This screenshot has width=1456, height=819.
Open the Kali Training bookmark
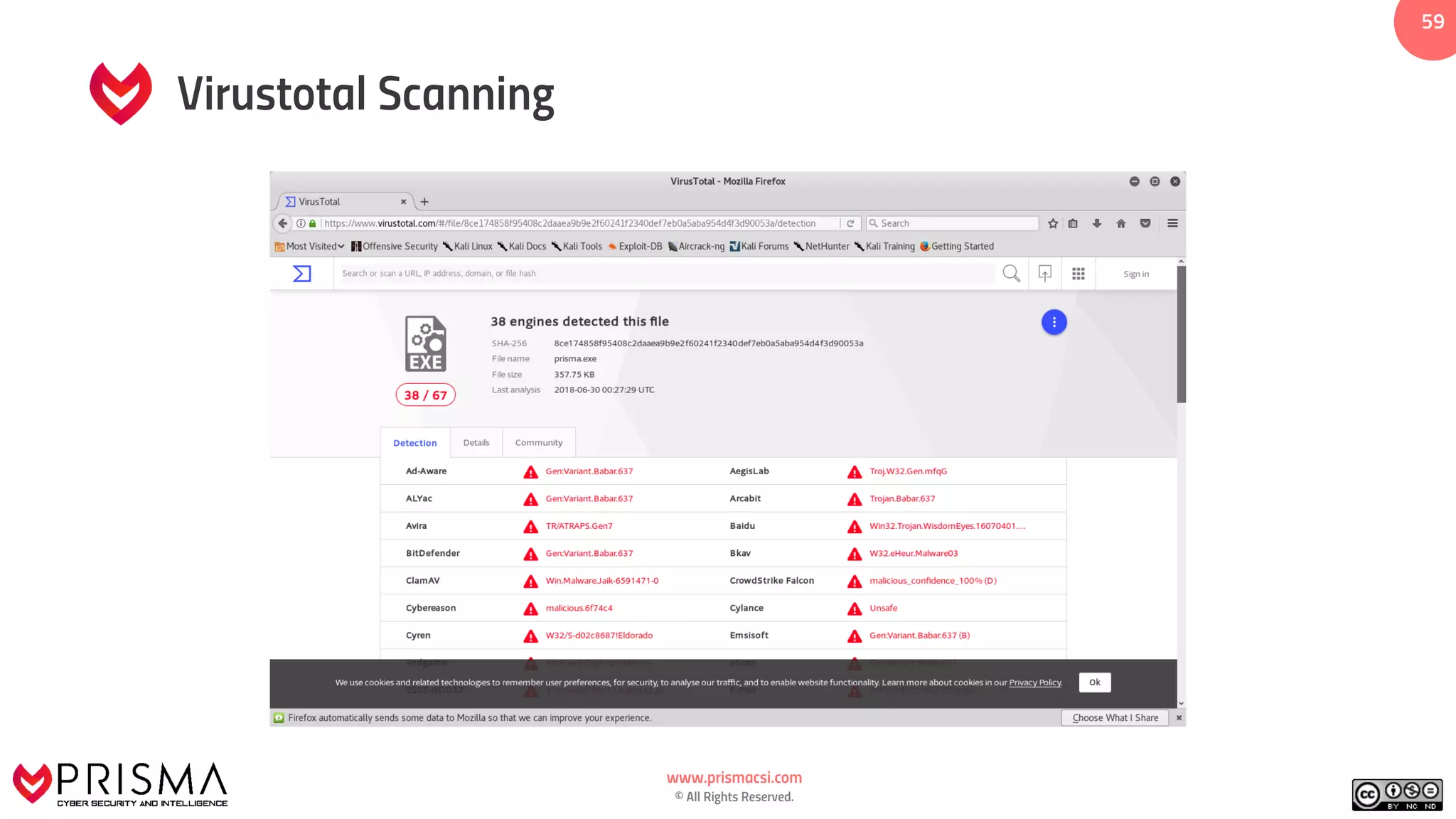pos(885,247)
